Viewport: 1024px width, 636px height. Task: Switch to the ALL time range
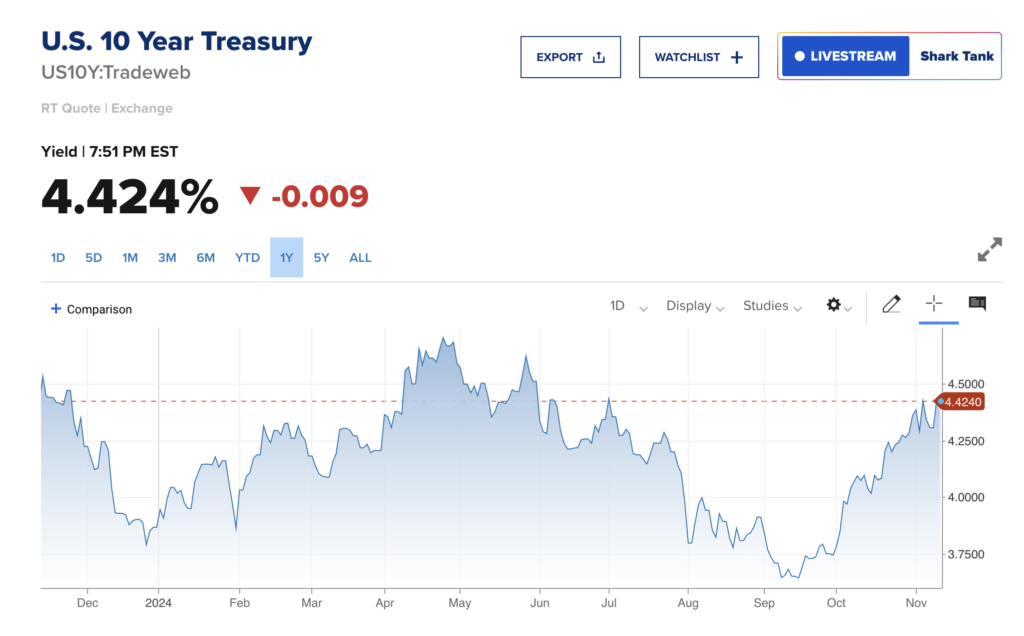coord(360,258)
